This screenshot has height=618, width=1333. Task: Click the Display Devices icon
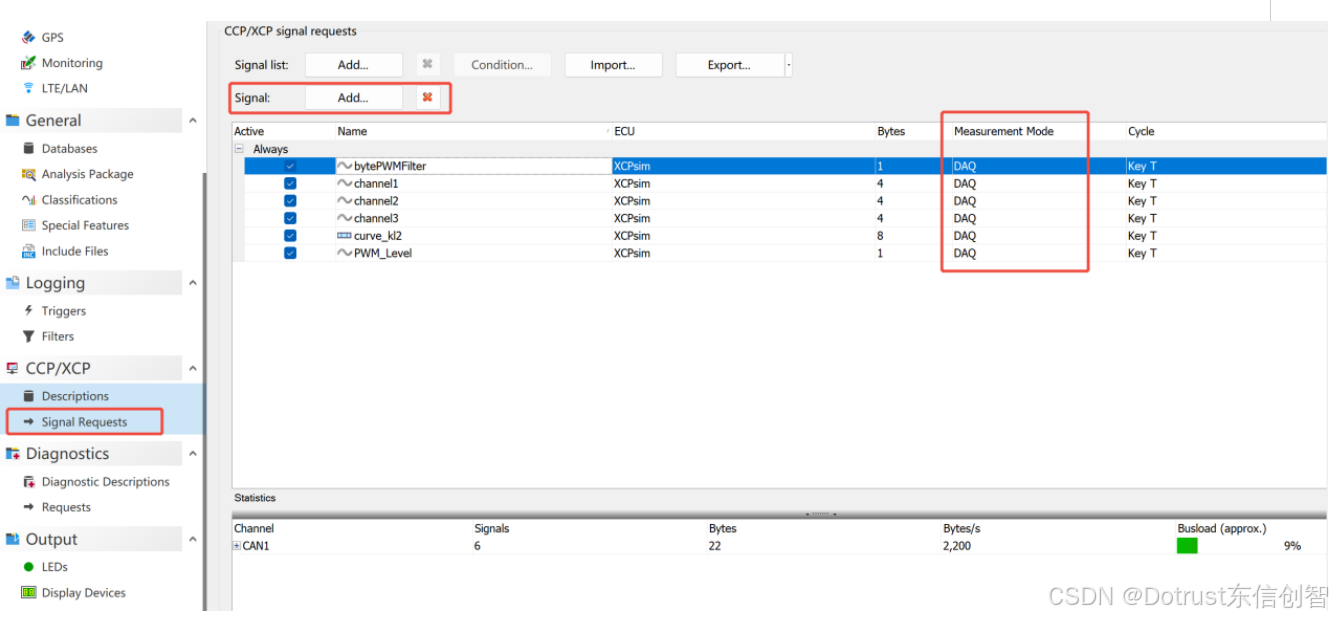click(28, 593)
